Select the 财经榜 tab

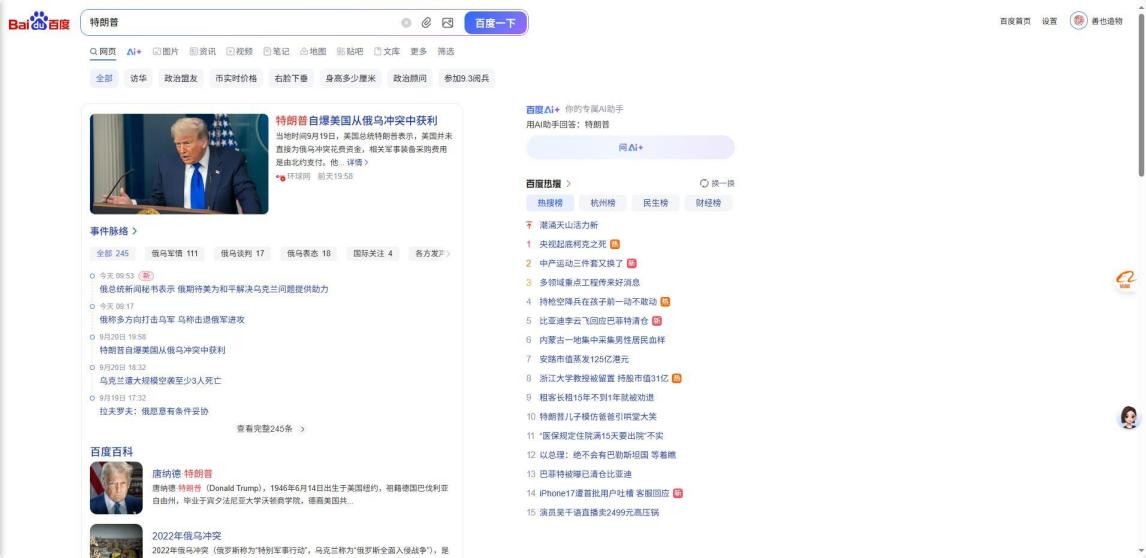708,203
